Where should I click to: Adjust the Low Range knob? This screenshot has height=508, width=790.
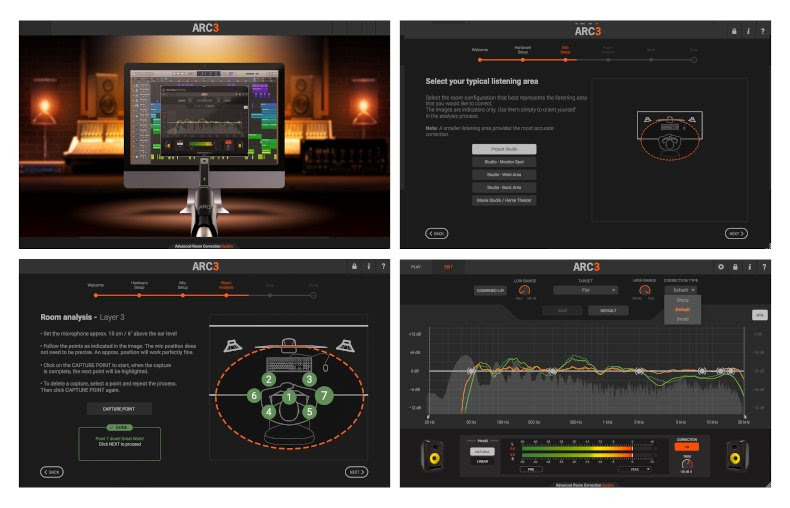(525, 291)
